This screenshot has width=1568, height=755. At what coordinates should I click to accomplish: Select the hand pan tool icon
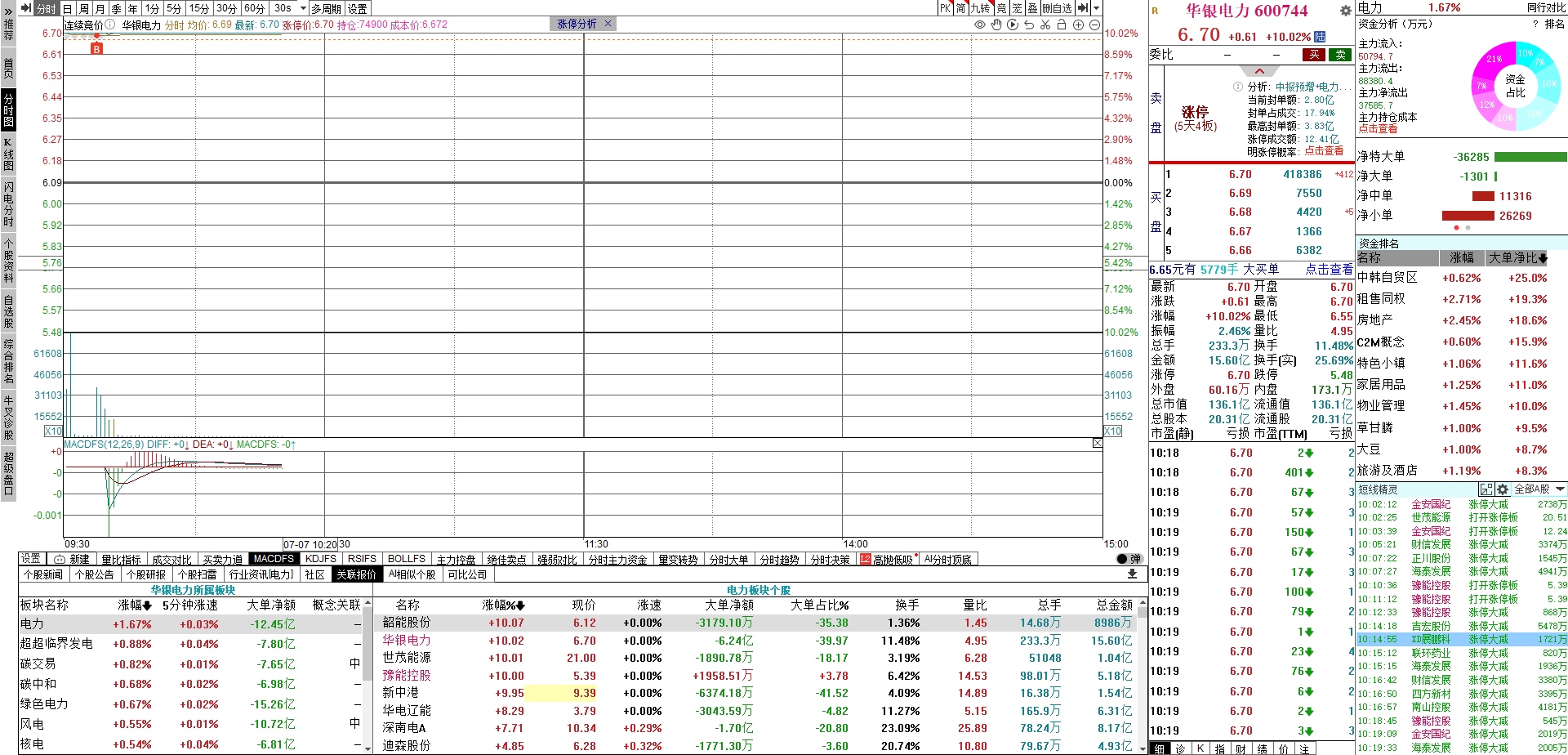tap(996, 25)
